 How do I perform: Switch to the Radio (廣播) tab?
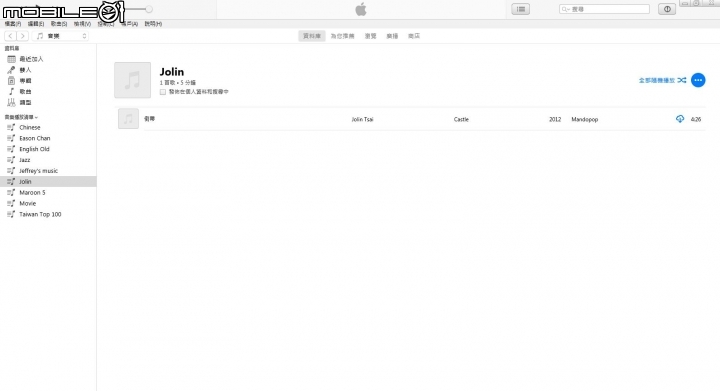(x=392, y=36)
